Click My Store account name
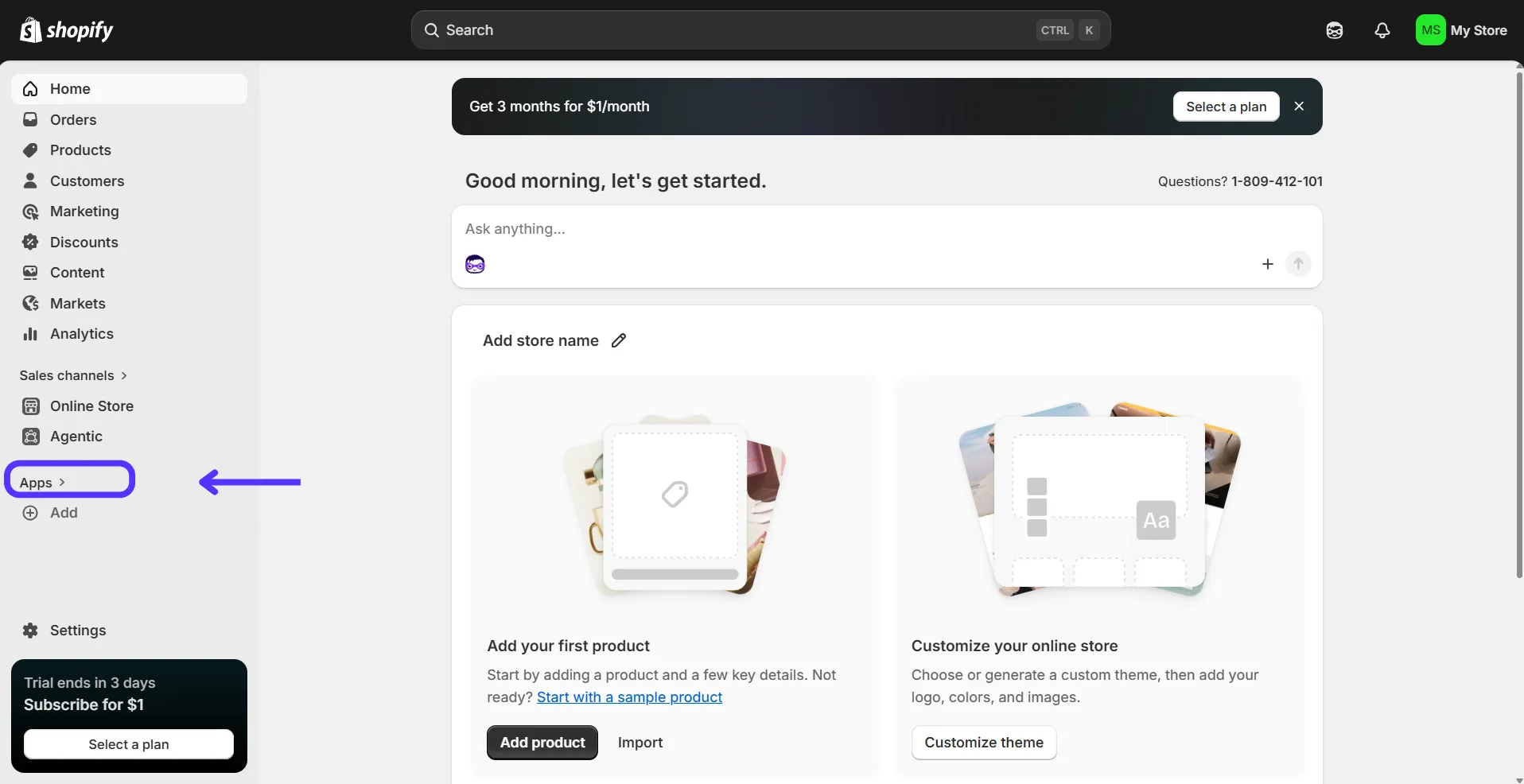The image size is (1524, 784). (x=1479, y=30)
